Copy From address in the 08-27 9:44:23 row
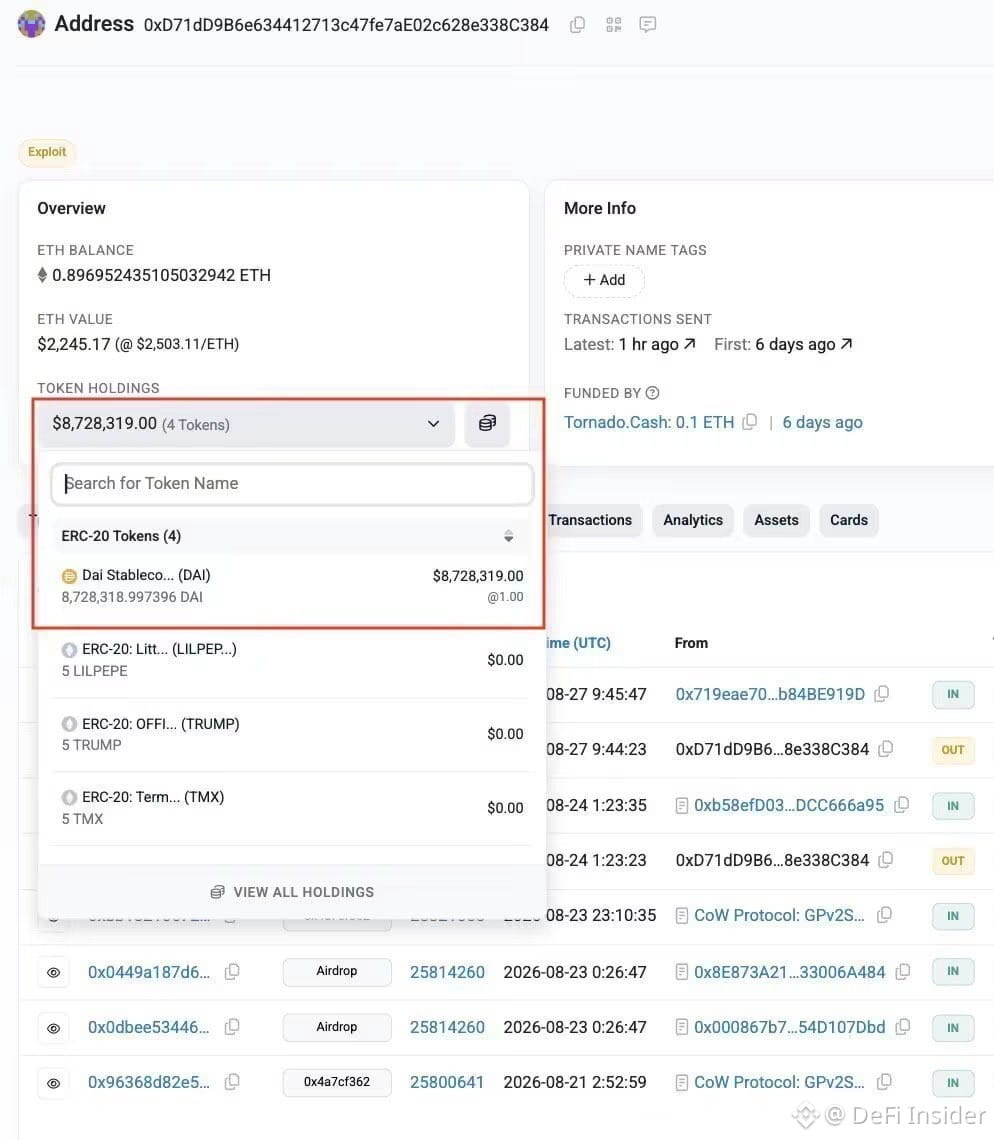The width and height of the screenshot is (994, 1140). (886, 749)
